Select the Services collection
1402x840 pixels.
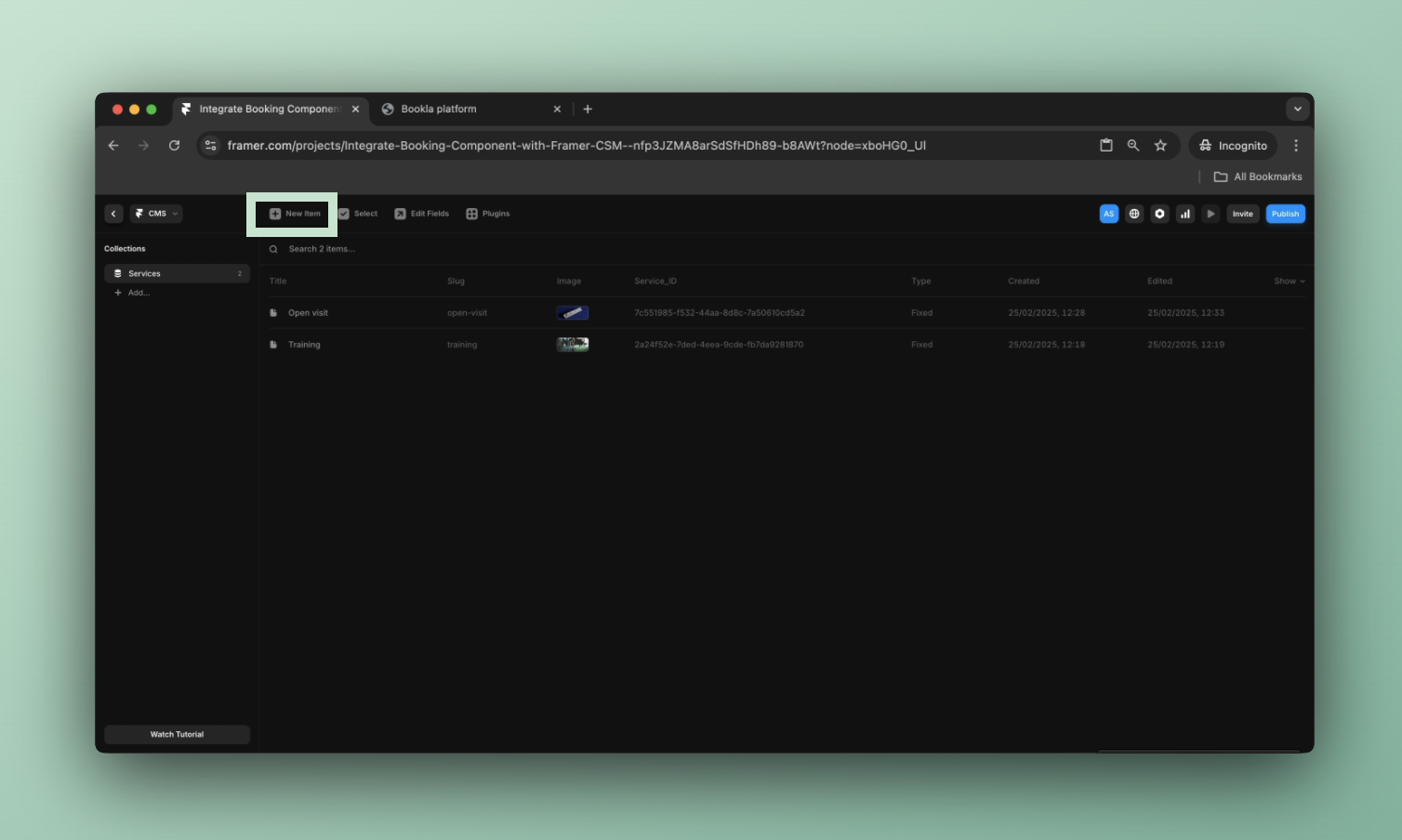[x=177, y=273]
